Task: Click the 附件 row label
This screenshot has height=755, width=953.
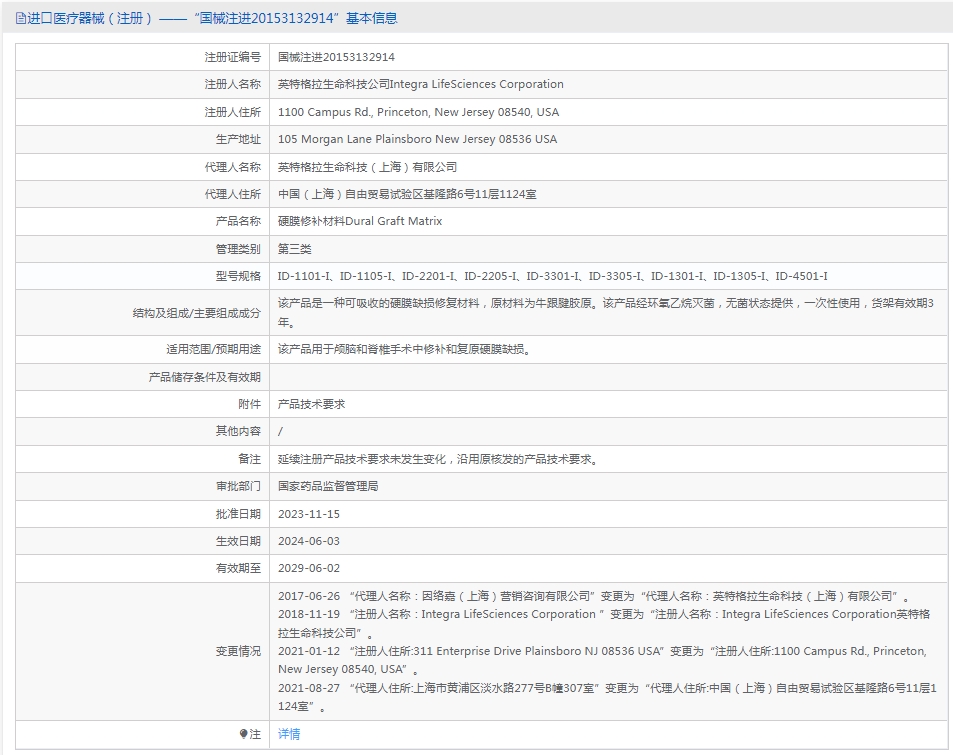Action: coord(249,404)
